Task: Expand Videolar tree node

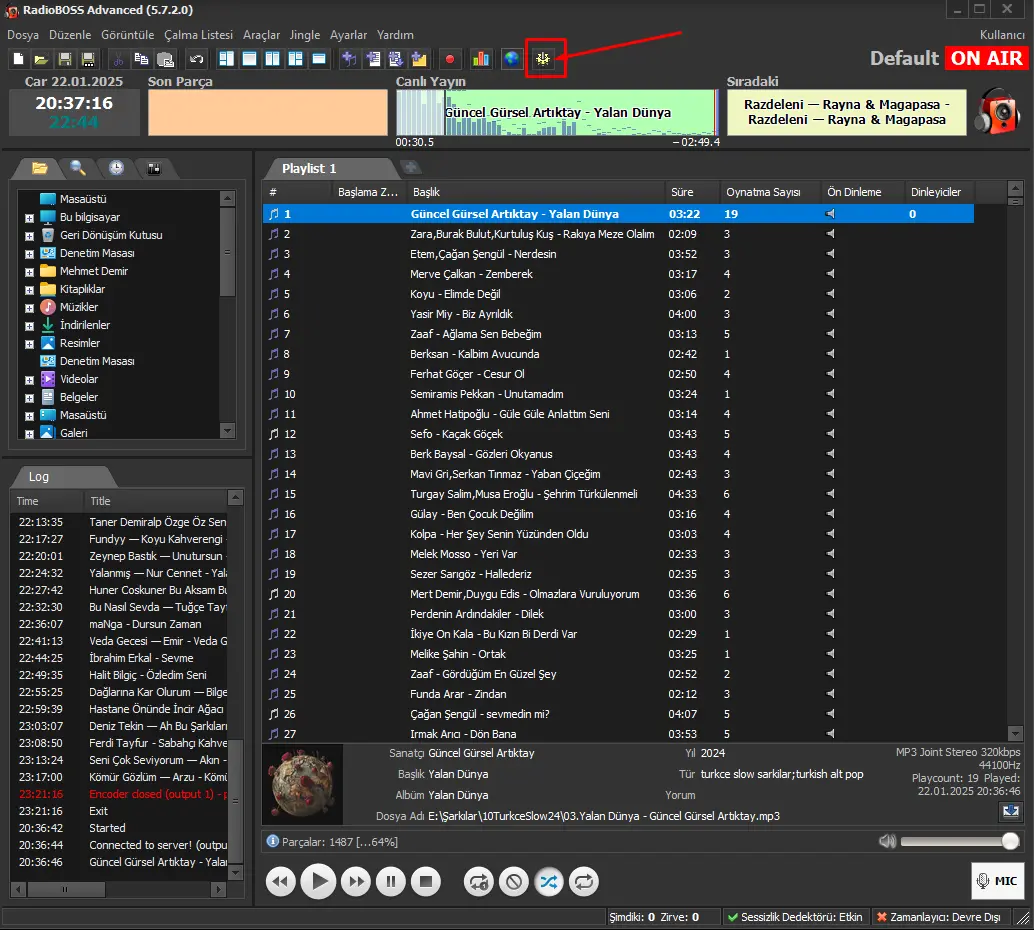Action: coord(29,380)
